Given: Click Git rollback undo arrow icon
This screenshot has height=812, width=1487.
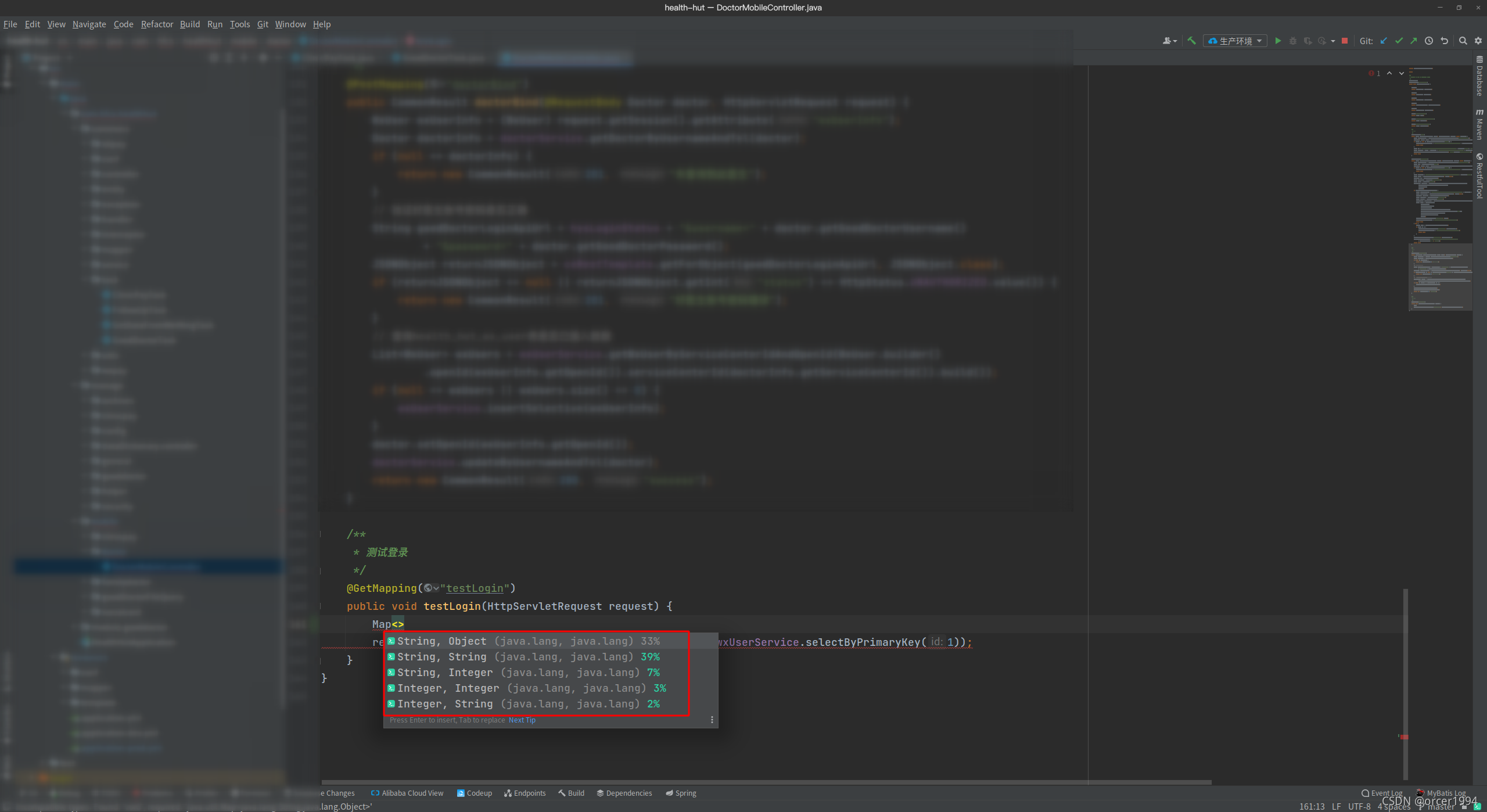Looking at the screenshot, I should tap(1445, 41).
